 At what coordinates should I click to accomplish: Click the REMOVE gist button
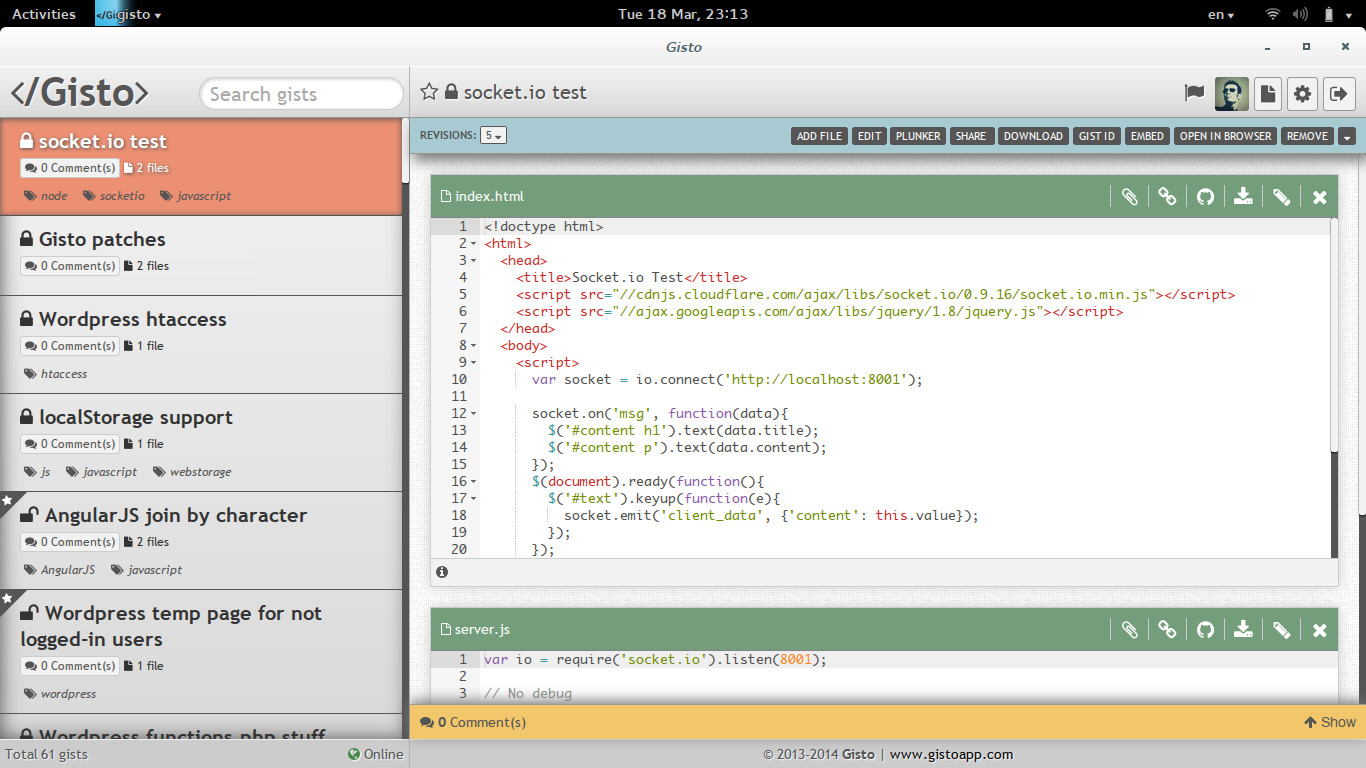pyautogui.click(x=1307, y=136)
